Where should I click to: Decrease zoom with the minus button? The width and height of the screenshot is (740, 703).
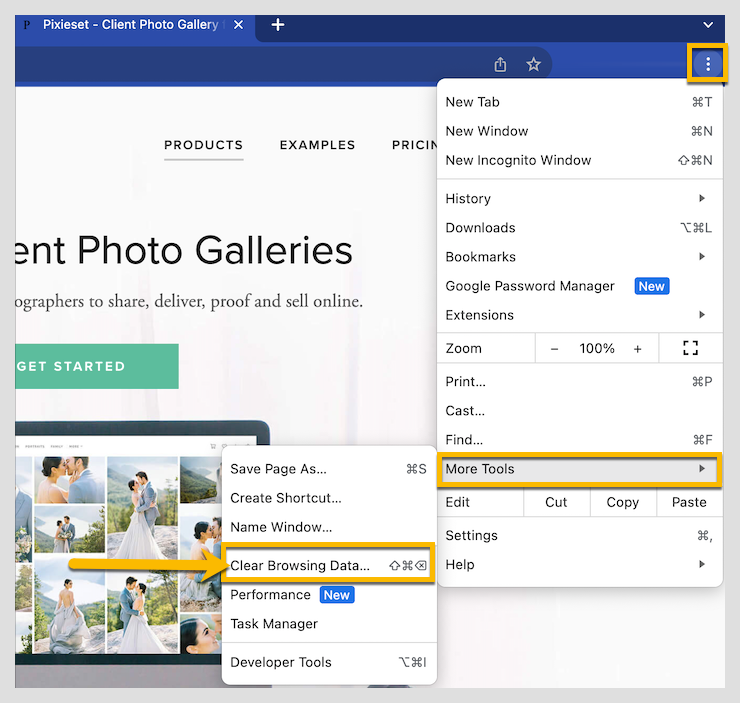point(555,348)
